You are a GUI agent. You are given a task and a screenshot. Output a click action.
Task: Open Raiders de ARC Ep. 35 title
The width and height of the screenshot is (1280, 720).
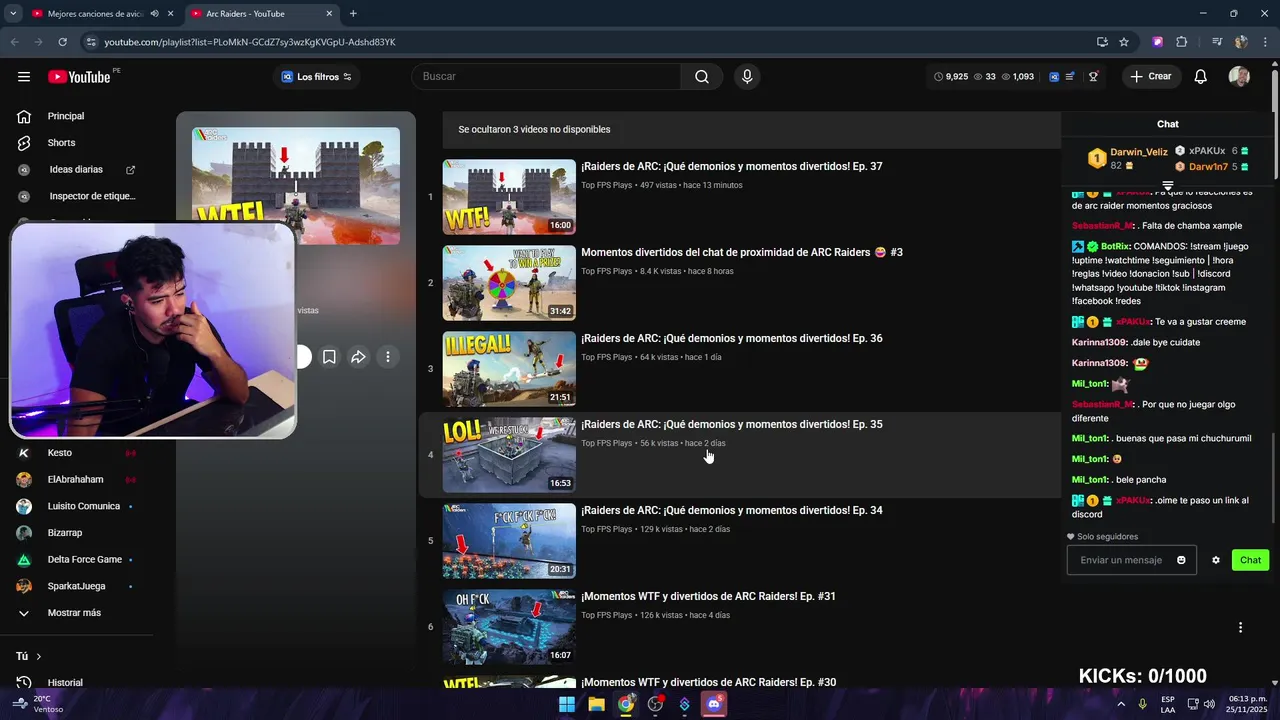click(x=731, y=425)
